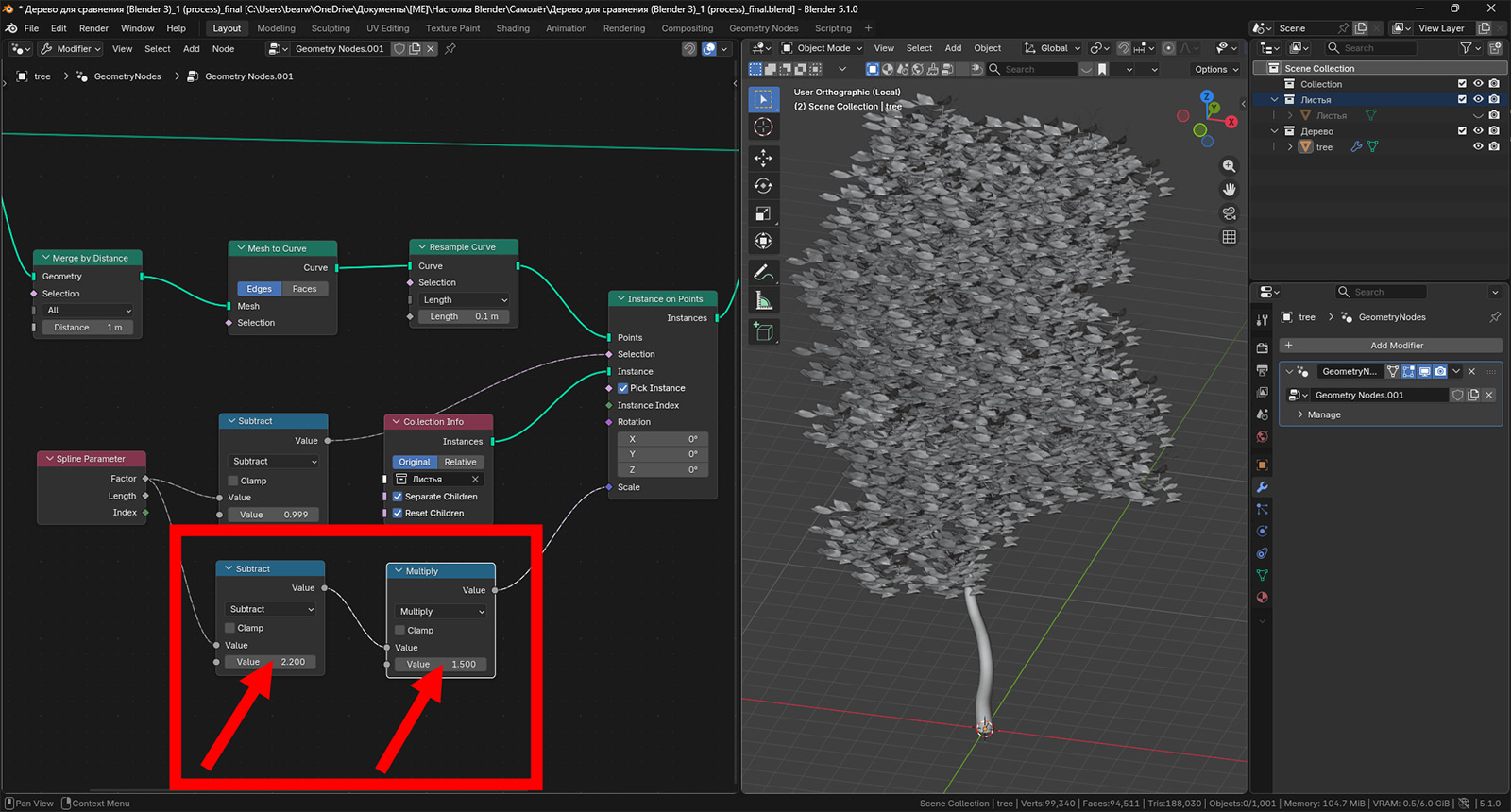Switch to orthographic grid view icon
The image size is (1511, 812).
(x=1229, y=237)
